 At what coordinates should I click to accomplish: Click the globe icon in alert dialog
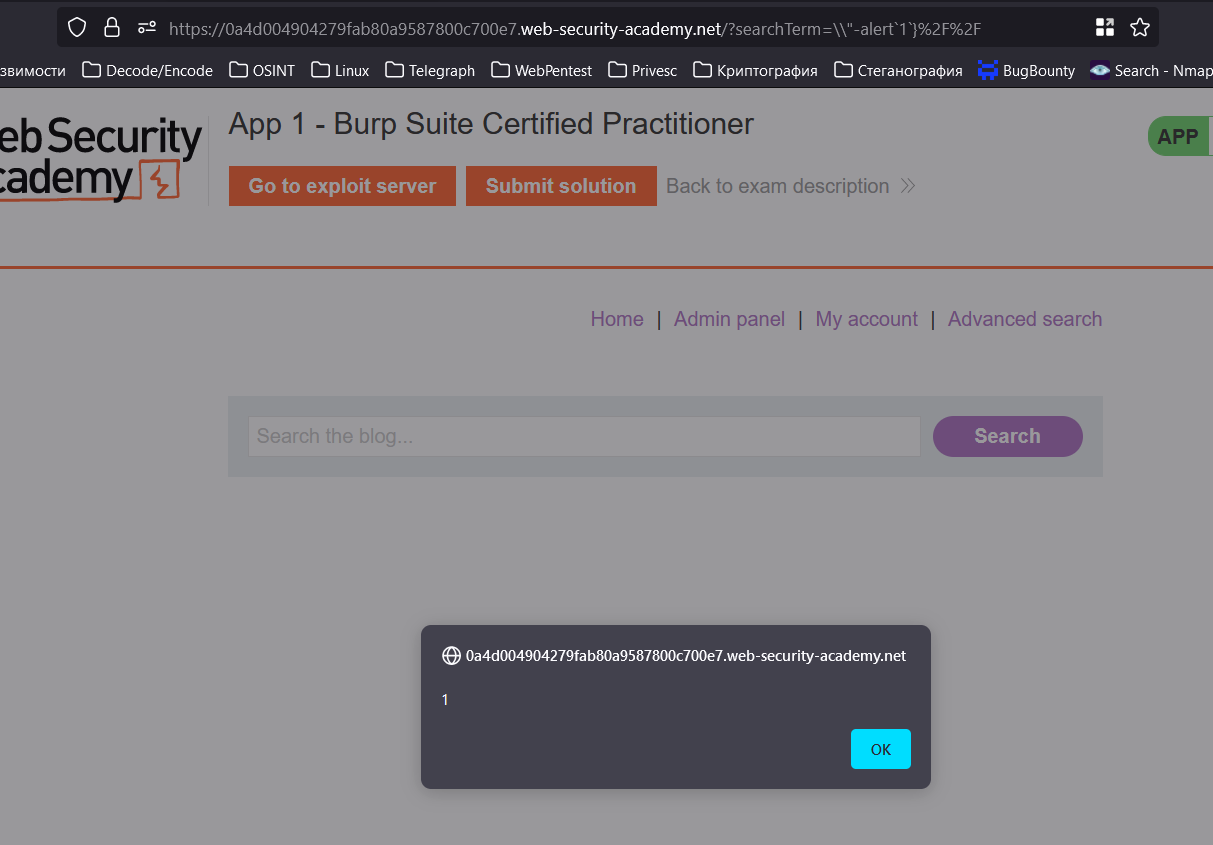451,656
